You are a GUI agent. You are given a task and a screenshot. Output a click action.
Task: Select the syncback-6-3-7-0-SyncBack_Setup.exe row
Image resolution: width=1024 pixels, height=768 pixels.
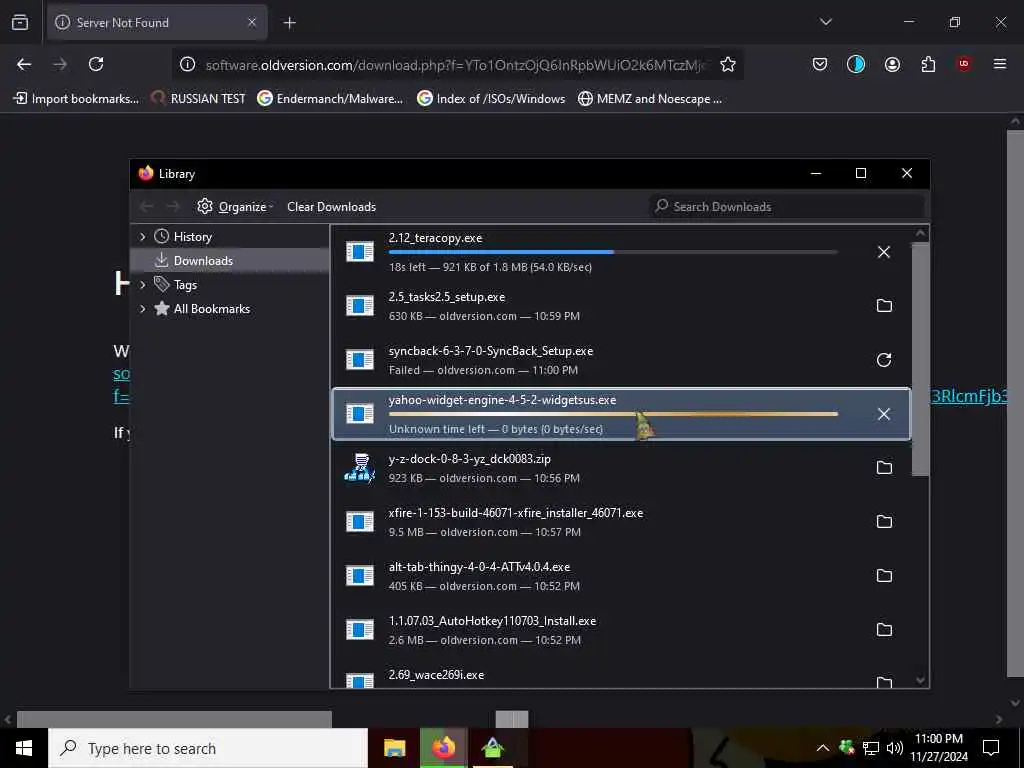pos(621,360)
